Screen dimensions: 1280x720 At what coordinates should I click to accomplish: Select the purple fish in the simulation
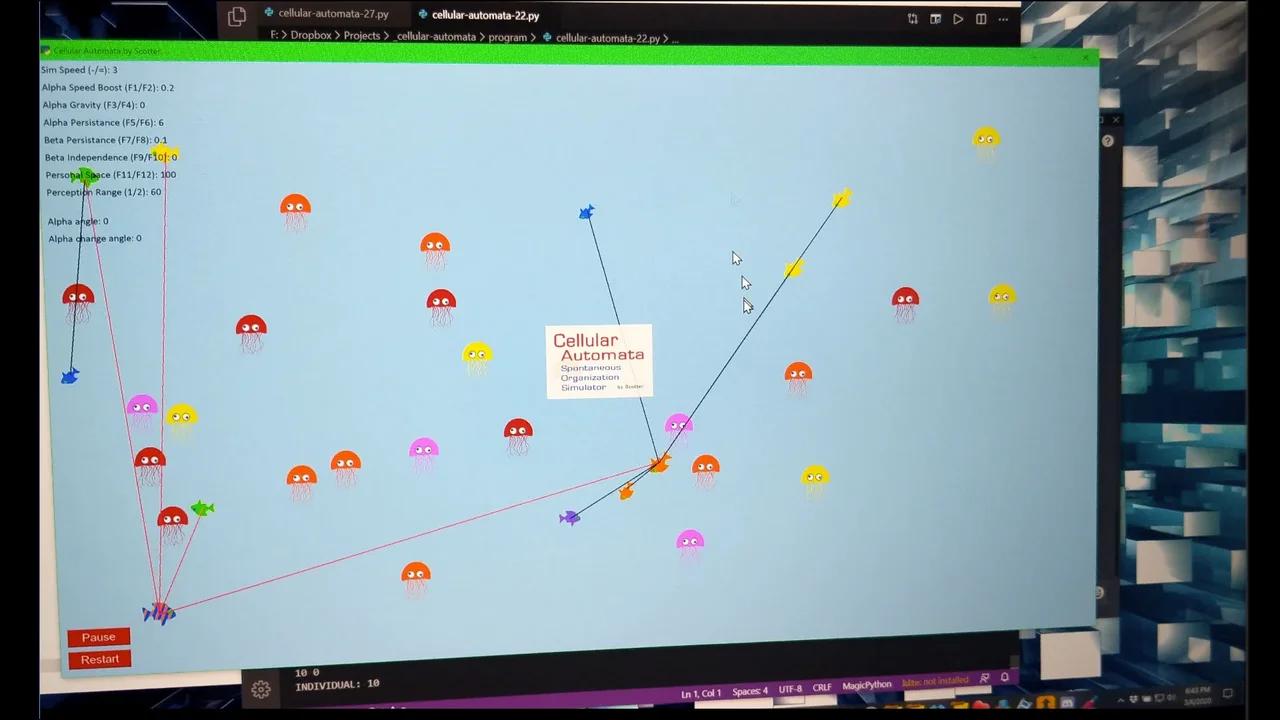click(570, 517)
